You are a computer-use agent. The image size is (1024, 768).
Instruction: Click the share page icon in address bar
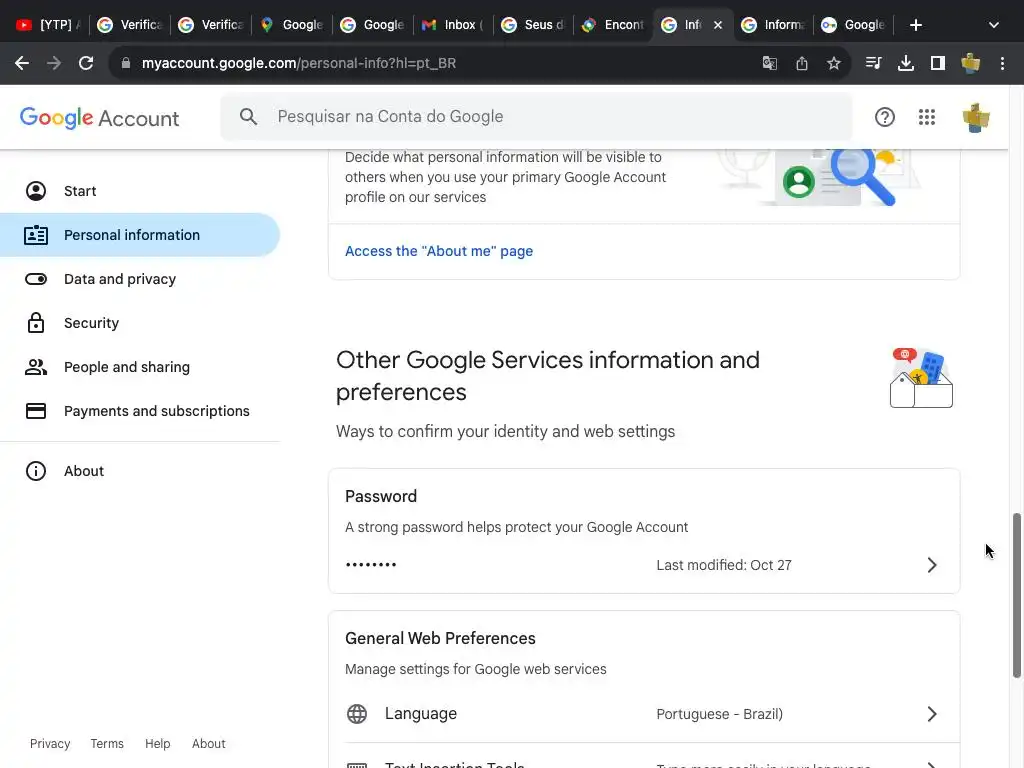[802, 63]
